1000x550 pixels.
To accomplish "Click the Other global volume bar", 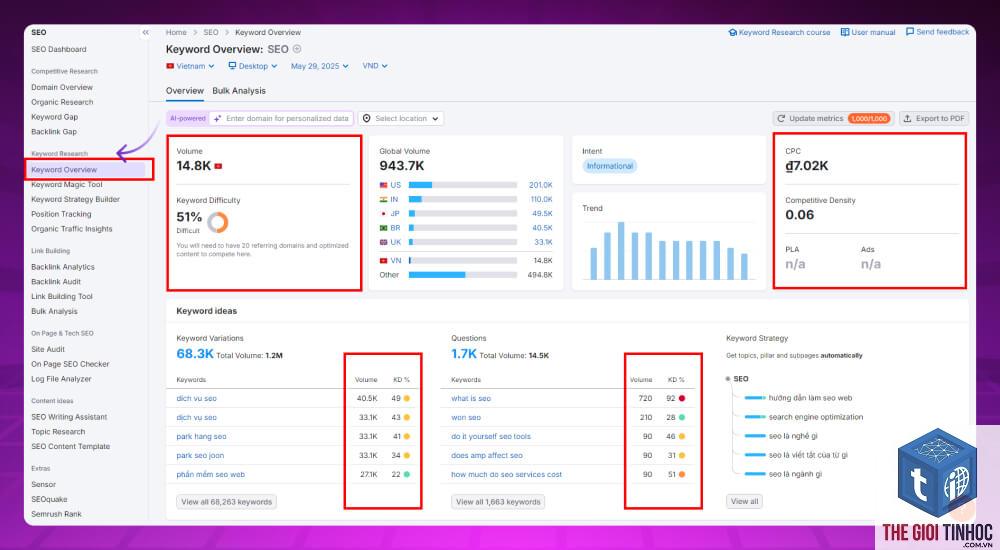I will click(x=463, y=275).
